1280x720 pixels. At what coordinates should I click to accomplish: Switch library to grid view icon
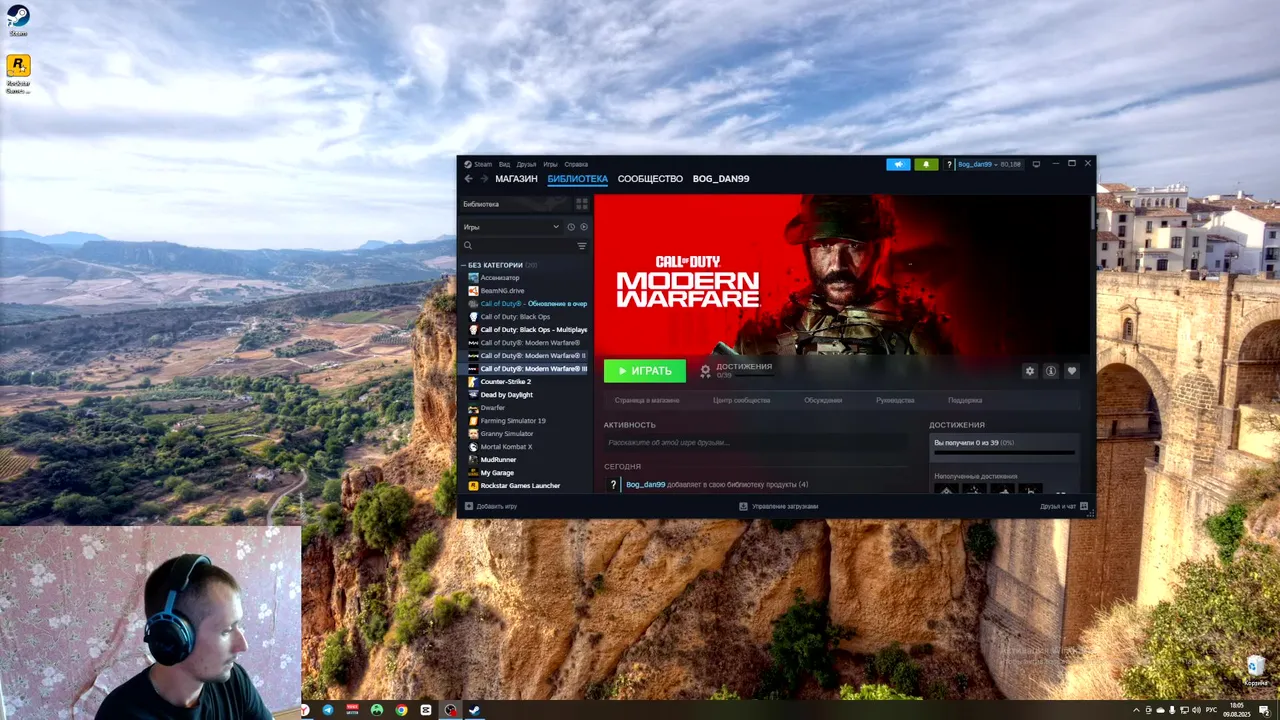tap(582, 204)
